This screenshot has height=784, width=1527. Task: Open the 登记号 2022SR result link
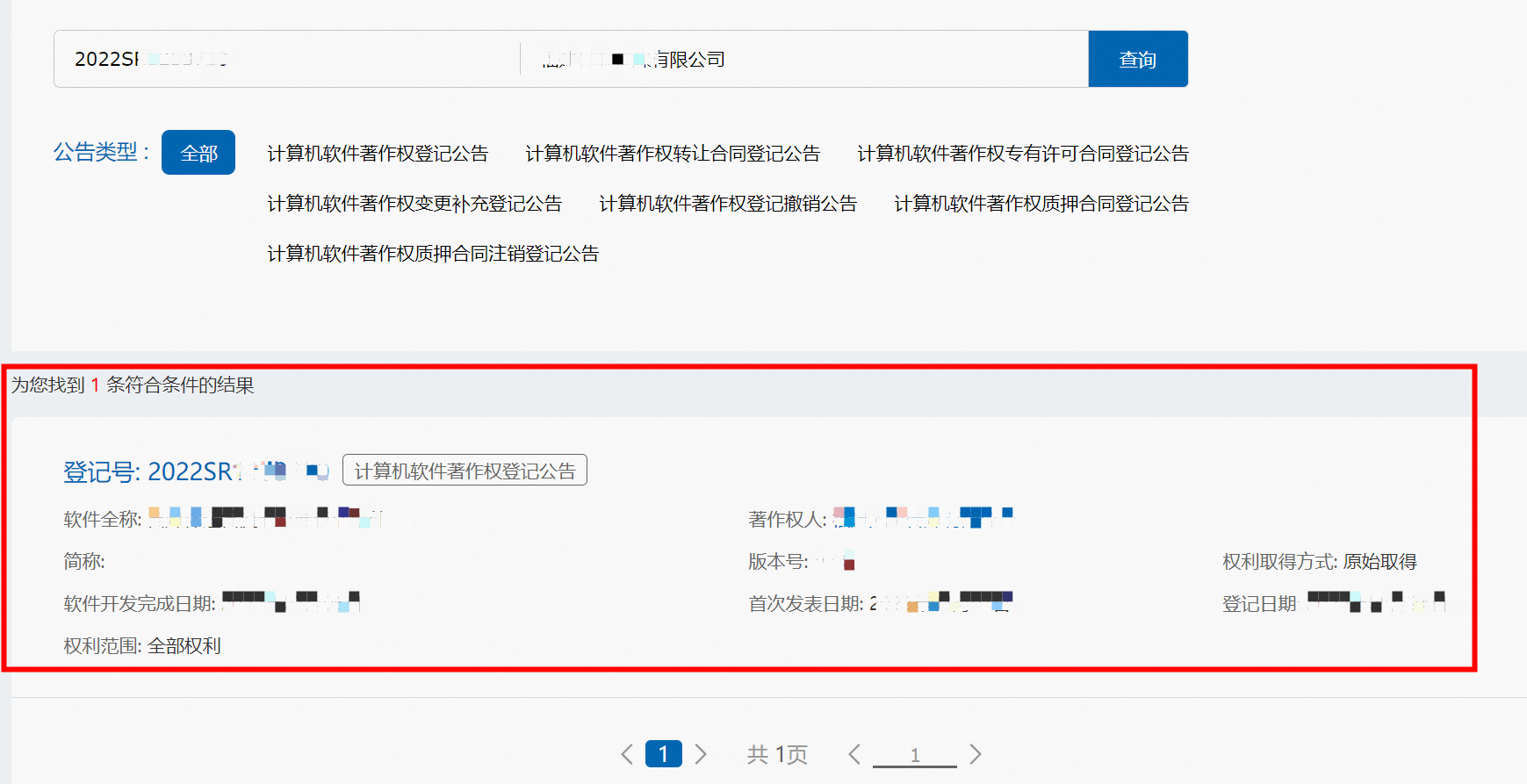[196, 471]
